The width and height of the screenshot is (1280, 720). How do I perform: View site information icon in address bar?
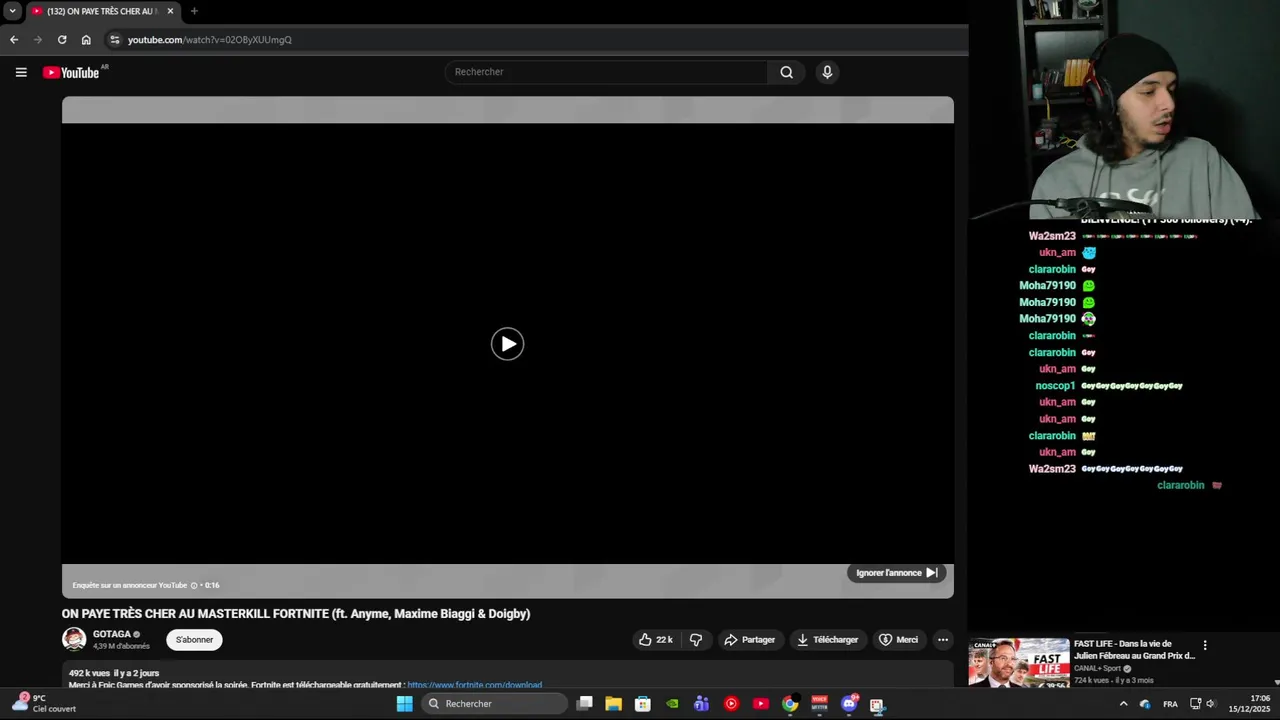[115, 40]
